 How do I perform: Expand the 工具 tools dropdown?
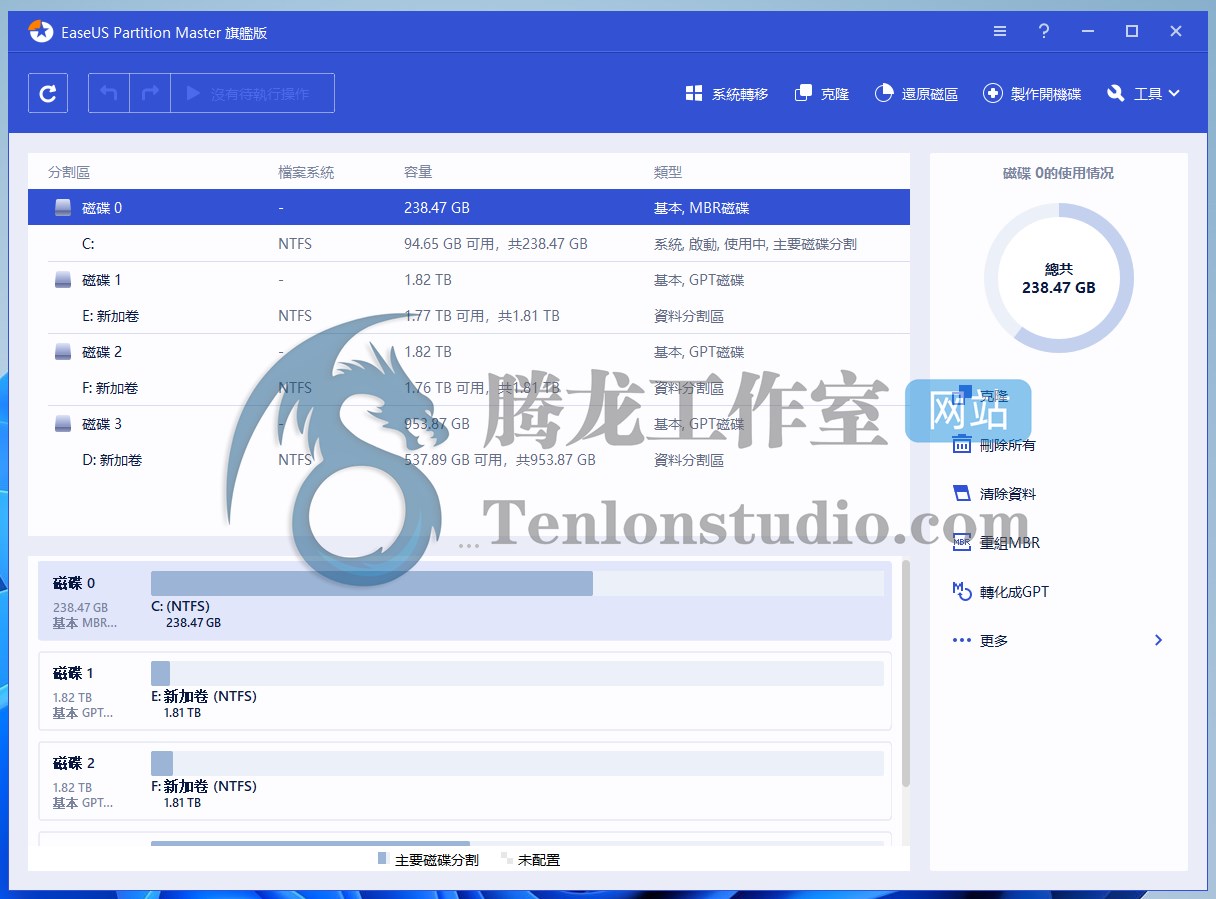pyautogui.click(x=1144, y=94)
